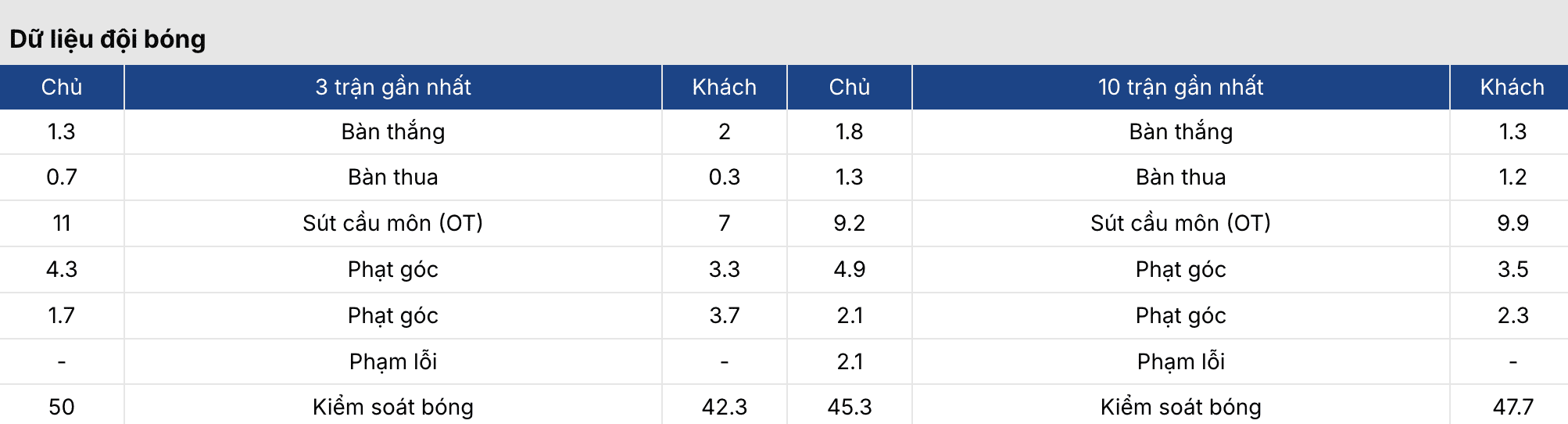The height and width of the screenshot is (424, 1568).
Task: Select the "3 trận gần nhất" column header
Action: (x=393, y=87)
